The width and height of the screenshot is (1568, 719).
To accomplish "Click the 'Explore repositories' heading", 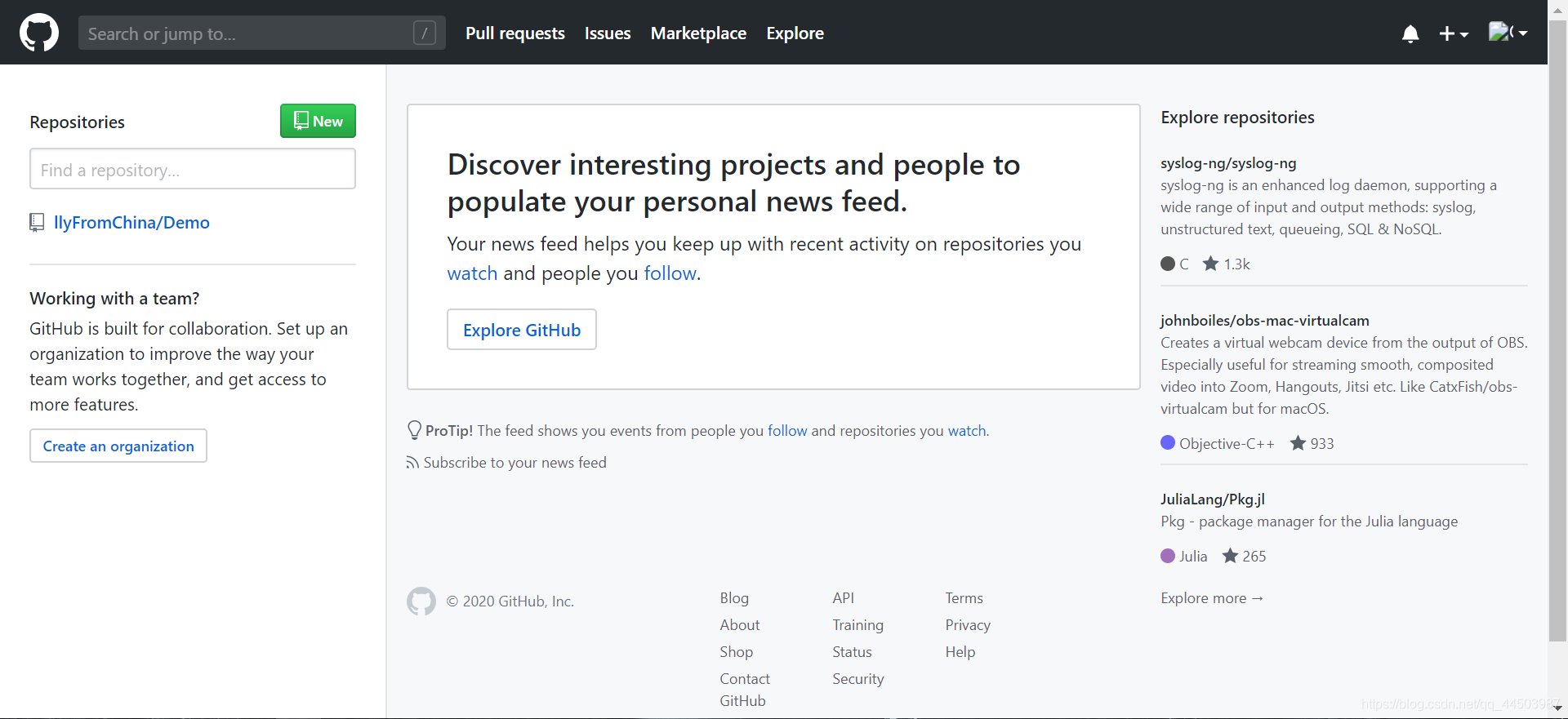I will (1237, 118).
